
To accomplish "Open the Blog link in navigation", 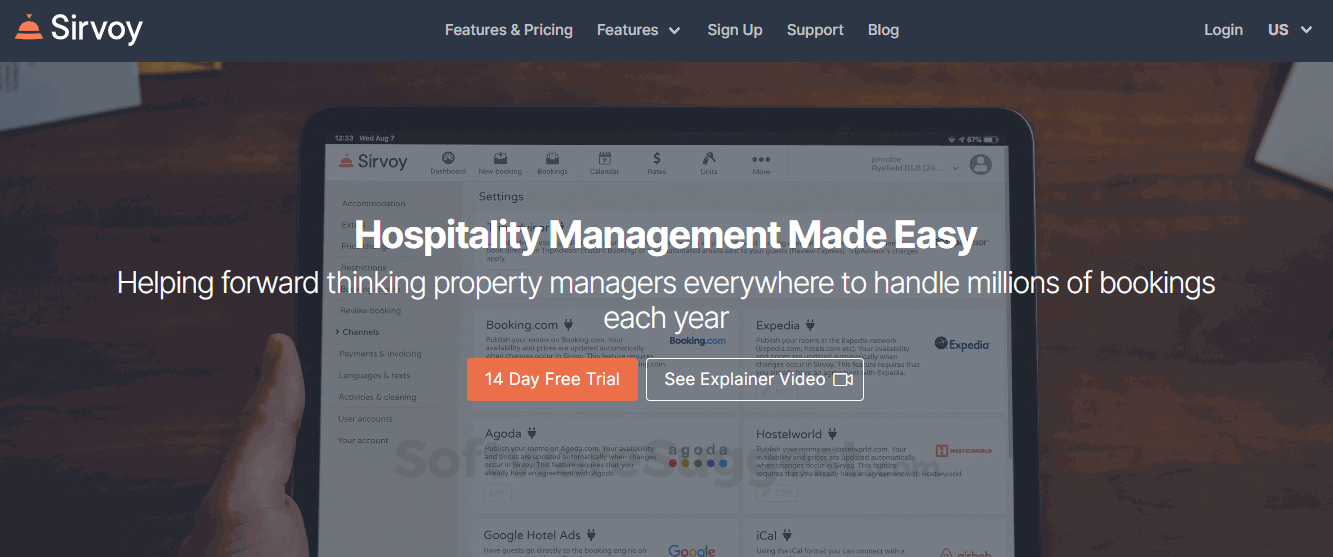I will point(883,30).
